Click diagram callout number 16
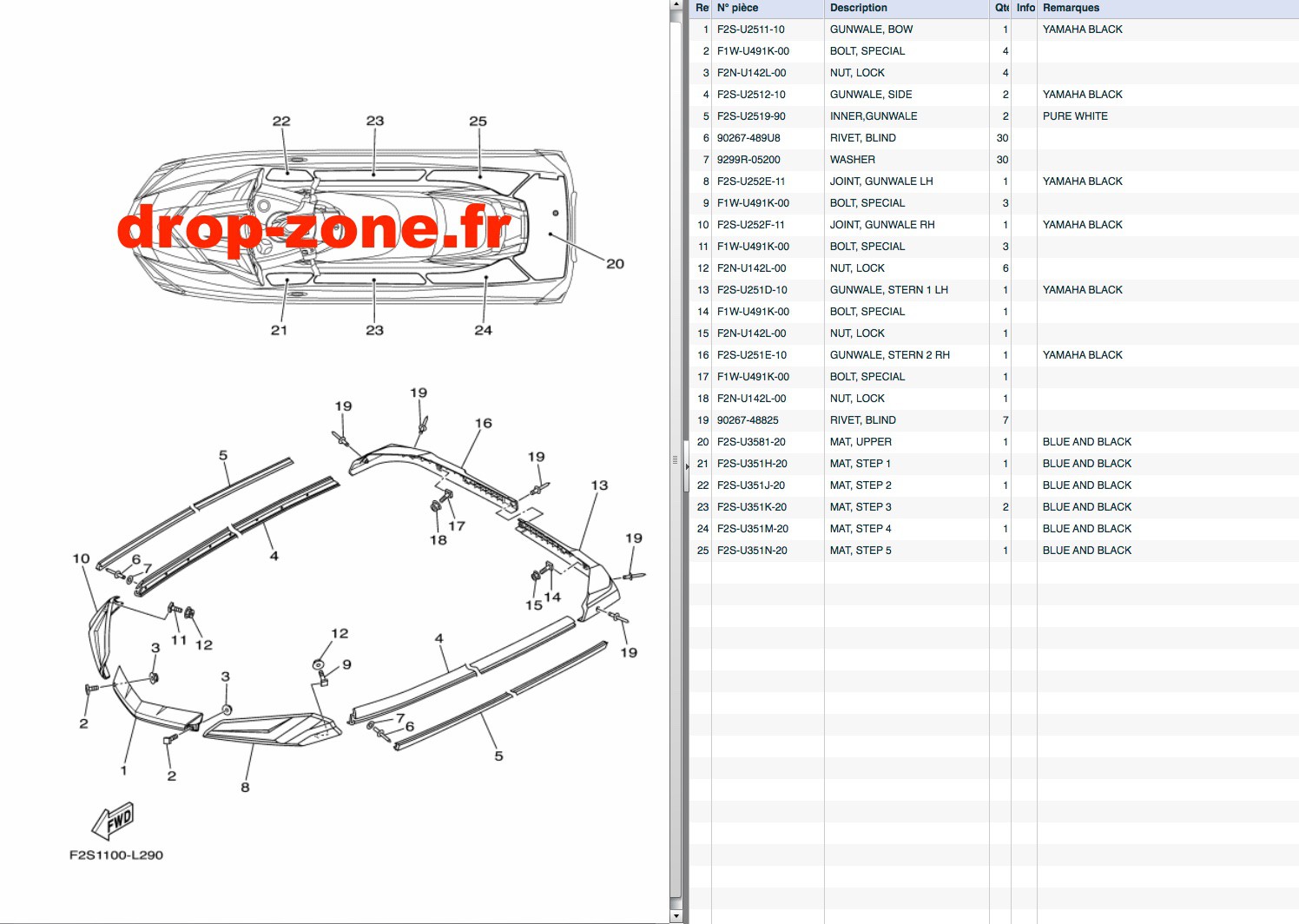Screen dimensions: 1299x924 [x=484, y=423]
